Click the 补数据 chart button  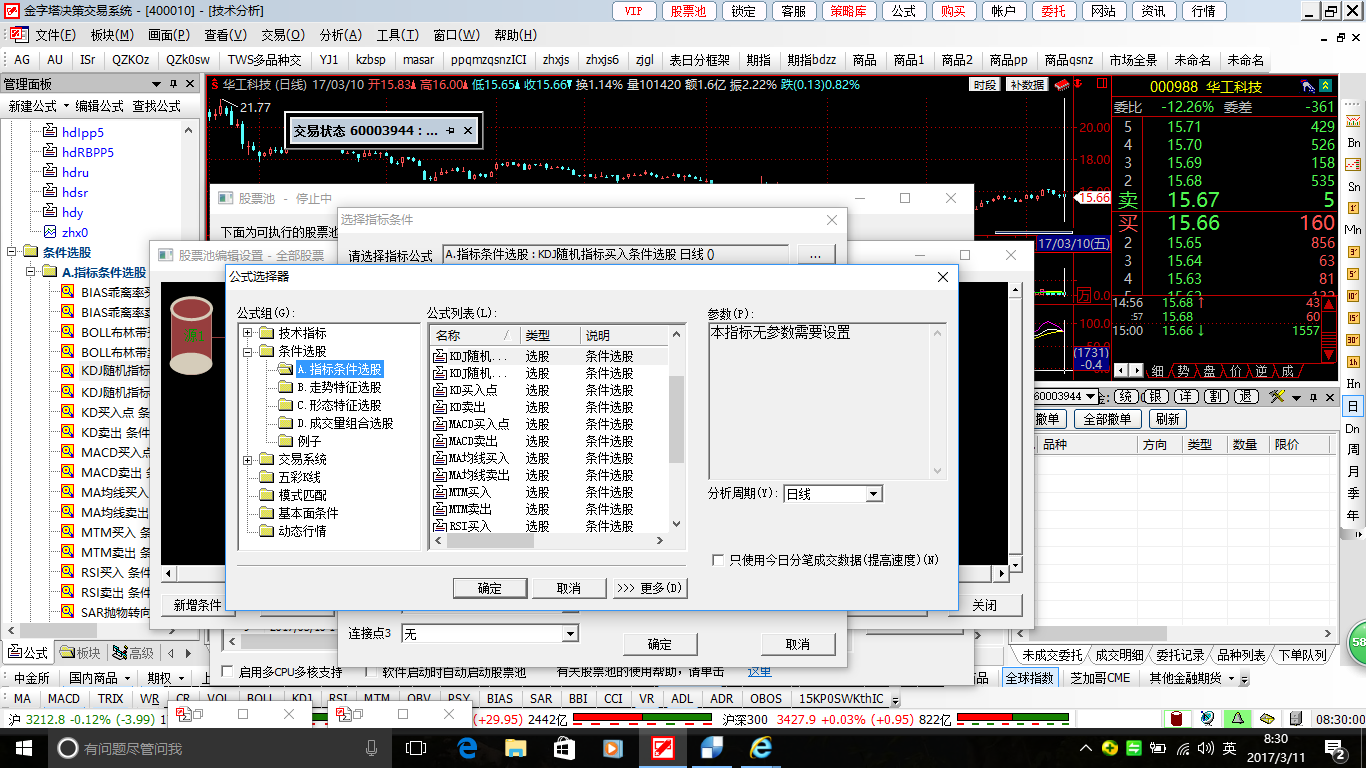(x=1027, y=85)
